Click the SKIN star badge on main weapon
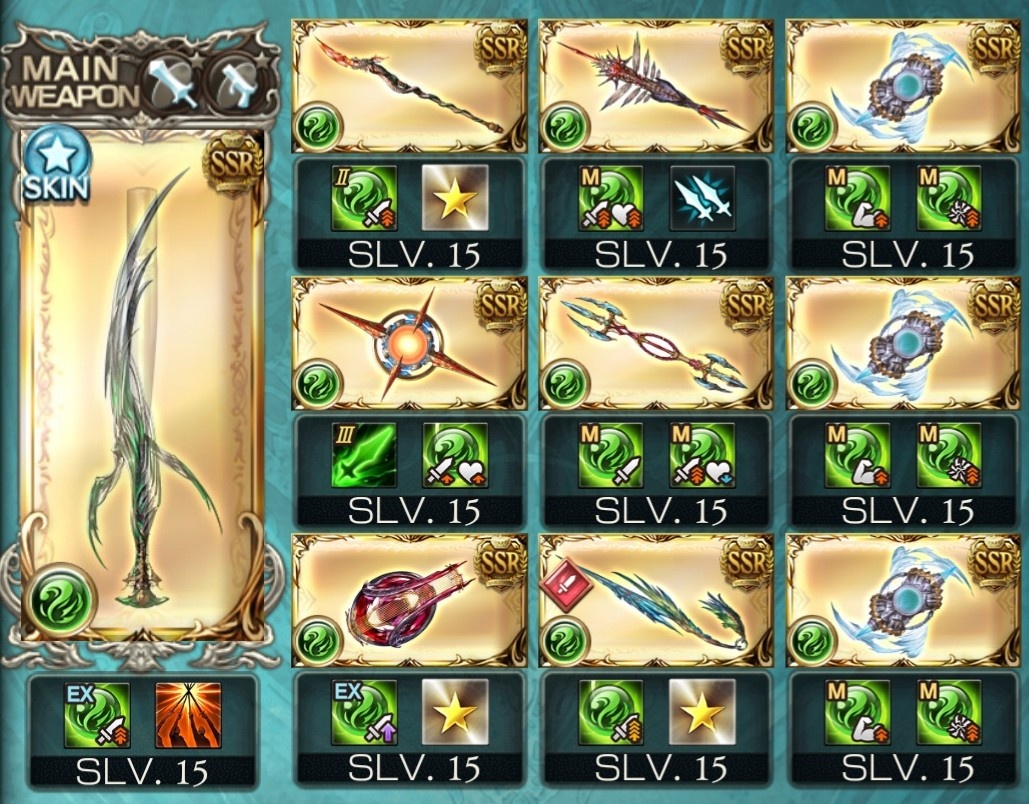This screenshot has height=804, width=1029. point(56,164)
